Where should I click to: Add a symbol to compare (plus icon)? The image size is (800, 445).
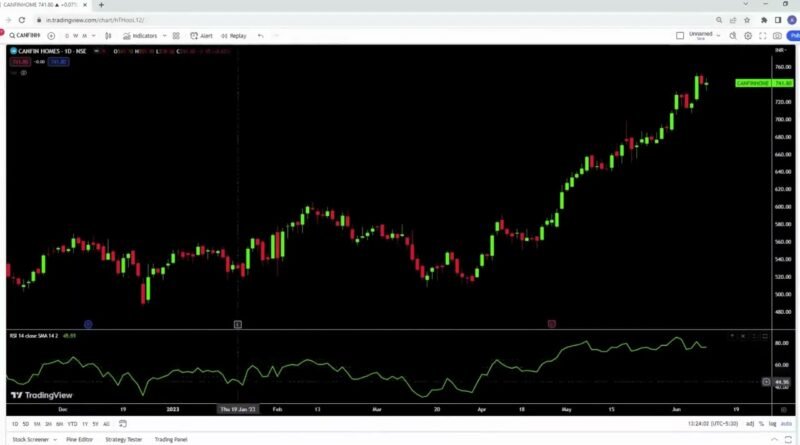click(51, 36)
